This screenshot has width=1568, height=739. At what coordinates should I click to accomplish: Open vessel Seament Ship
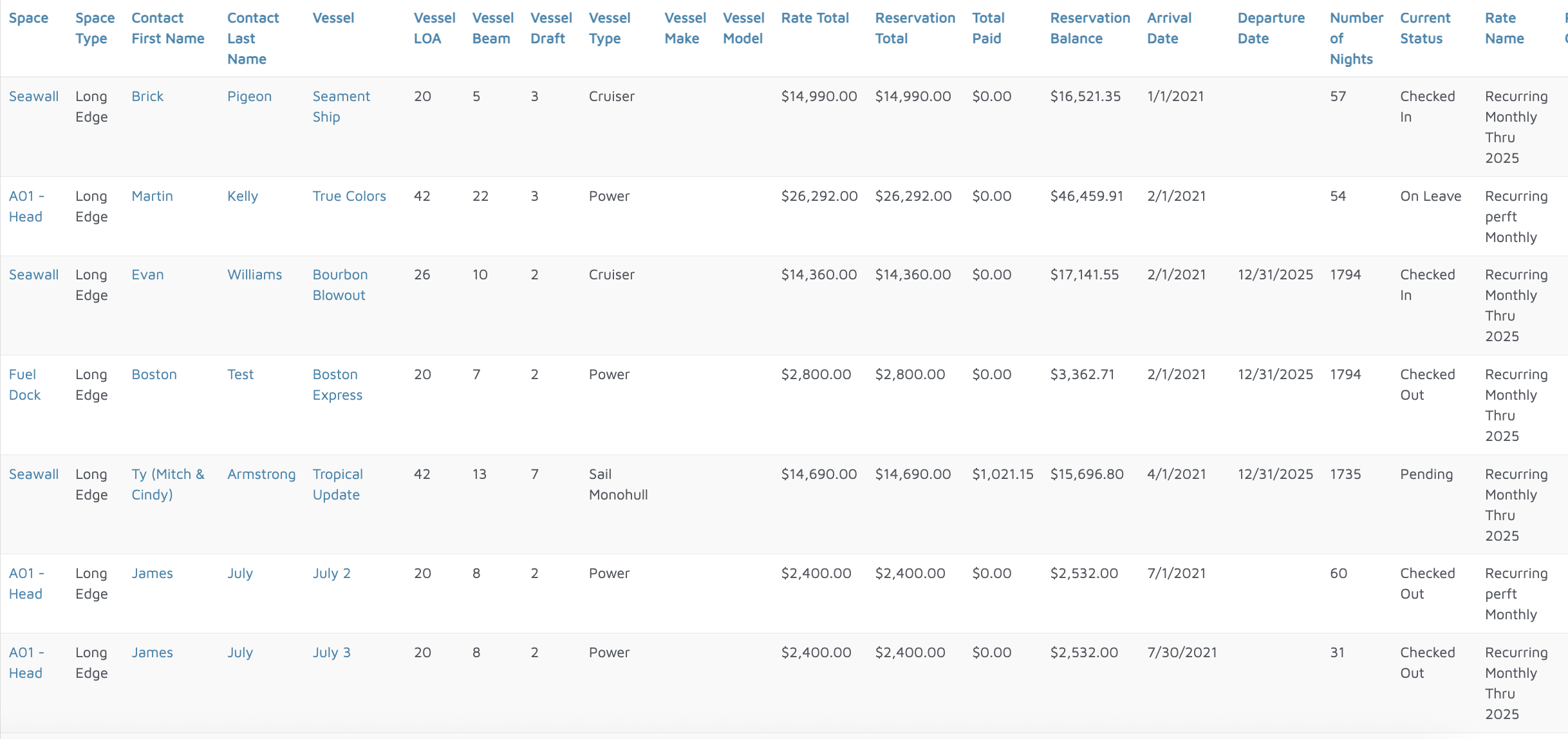coord(341,107)
